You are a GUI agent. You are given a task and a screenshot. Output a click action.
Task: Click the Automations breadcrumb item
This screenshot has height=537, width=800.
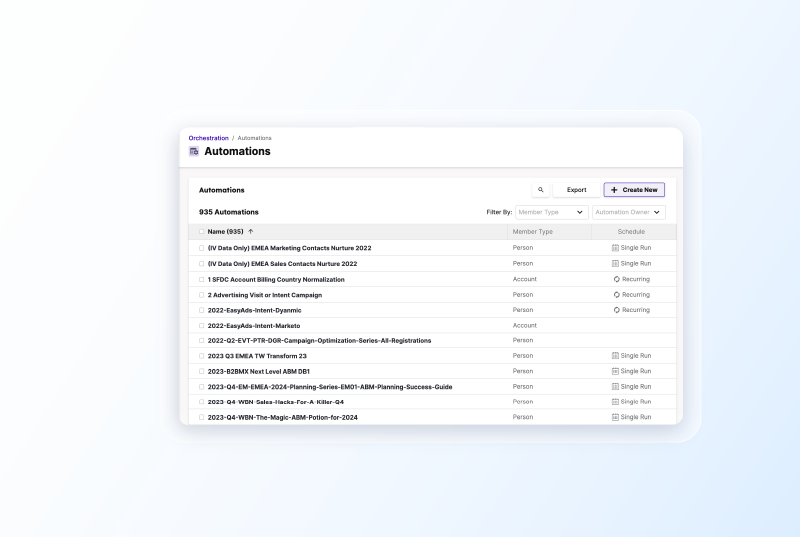(x=255, y=138)
